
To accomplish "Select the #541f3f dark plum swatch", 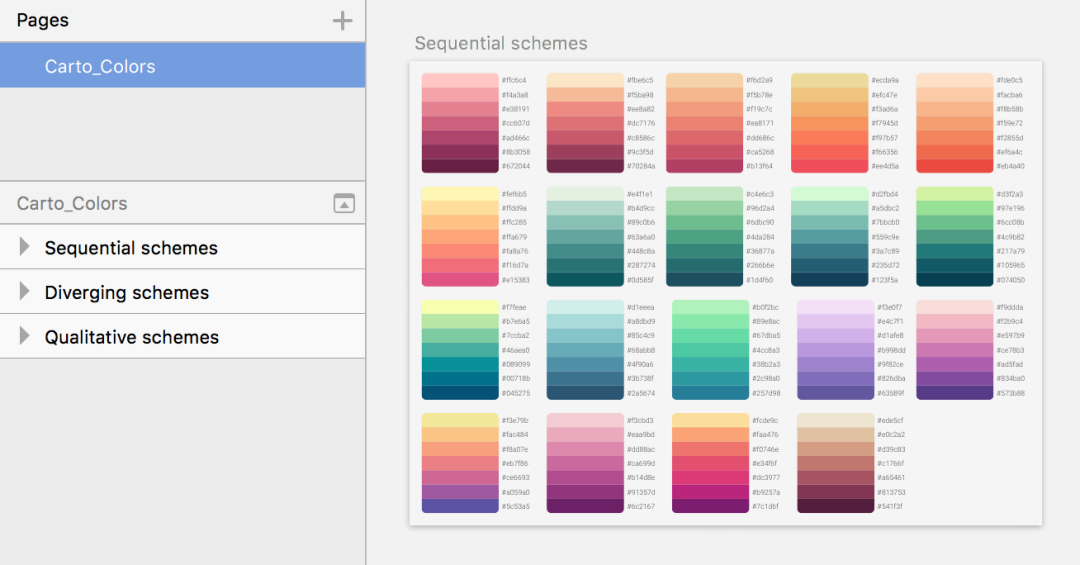I will point(835,506).
